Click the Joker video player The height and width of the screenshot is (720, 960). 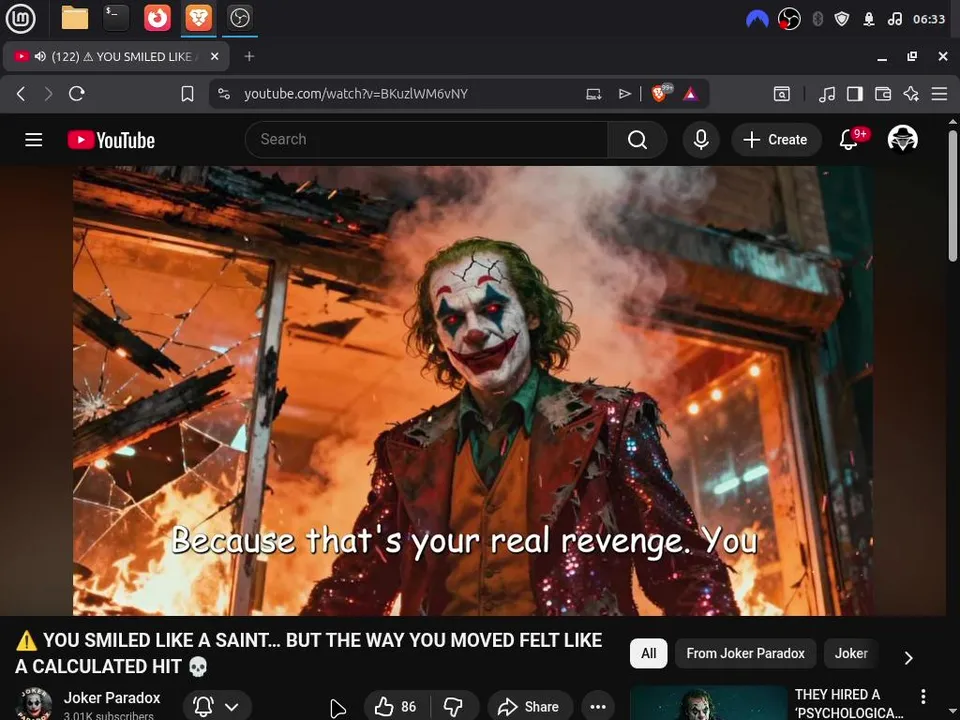[473, 391]
